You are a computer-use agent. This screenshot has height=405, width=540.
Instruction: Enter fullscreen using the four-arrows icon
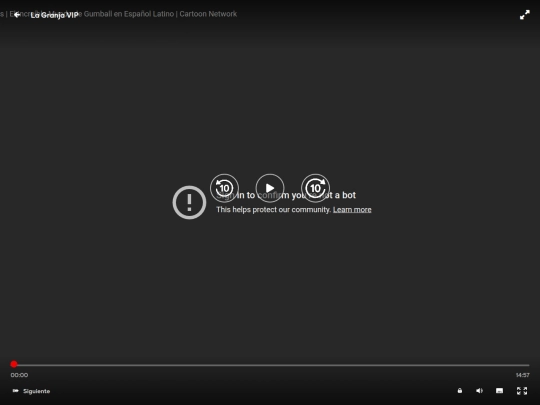tap(522, 391)
